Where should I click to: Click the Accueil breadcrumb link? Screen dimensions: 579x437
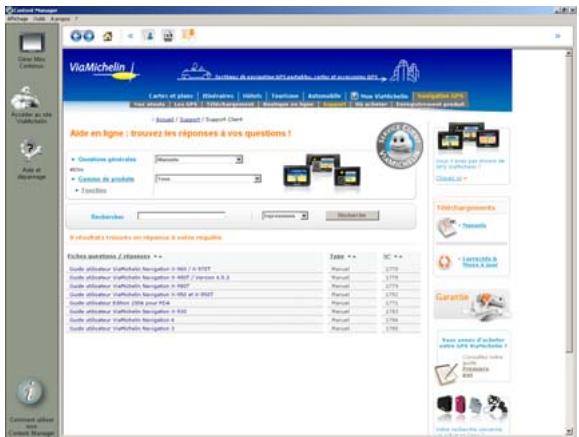(x=165, y=119)
